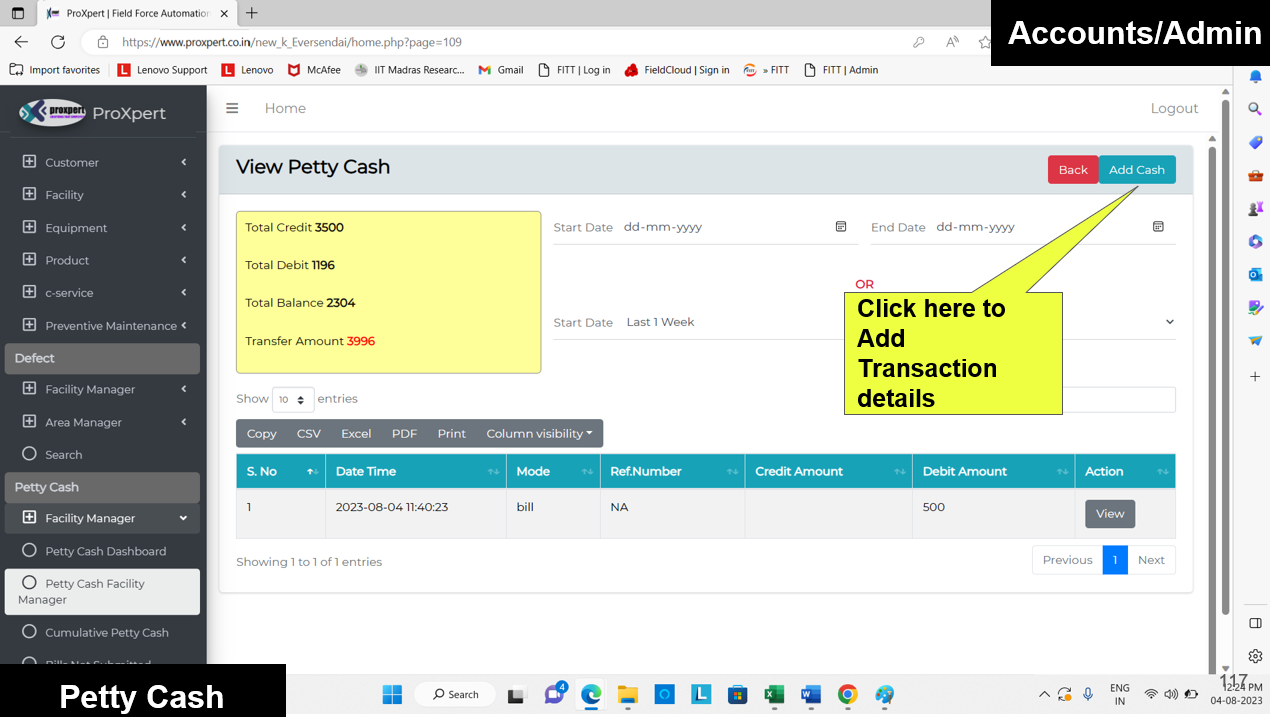
Task: Open the Show entries count selector
Action: pos(292,399)
